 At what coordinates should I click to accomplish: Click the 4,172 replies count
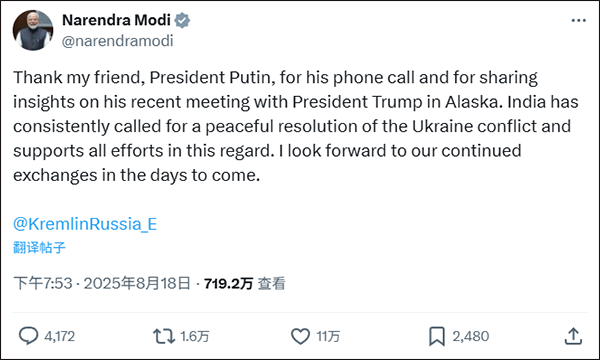(60, 336)
